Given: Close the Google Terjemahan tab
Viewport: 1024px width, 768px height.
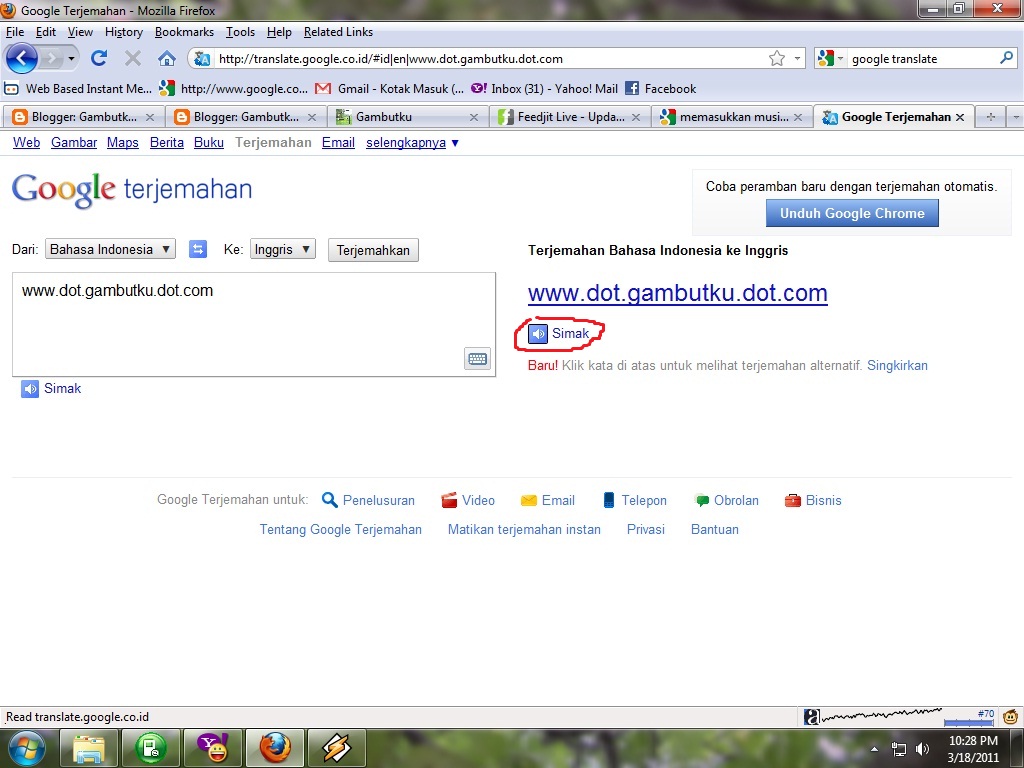Looking at the screenshot, I should (x=959, y=118).
